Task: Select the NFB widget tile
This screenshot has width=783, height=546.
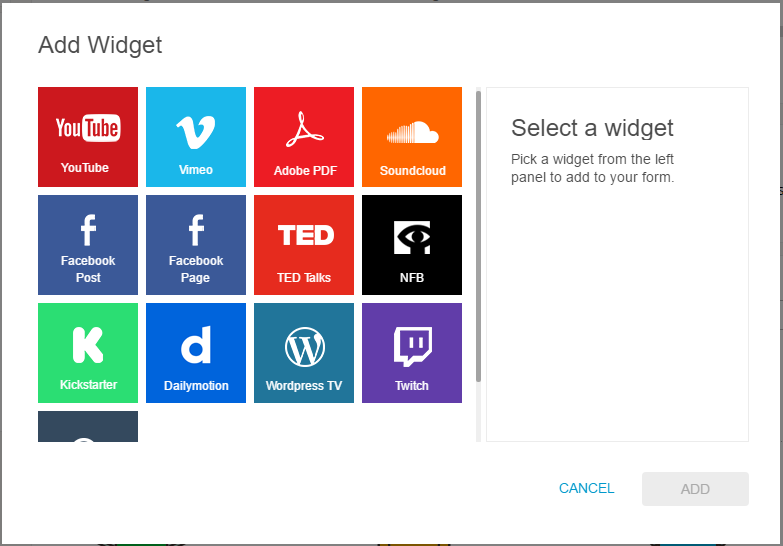Action: [411, 245]
